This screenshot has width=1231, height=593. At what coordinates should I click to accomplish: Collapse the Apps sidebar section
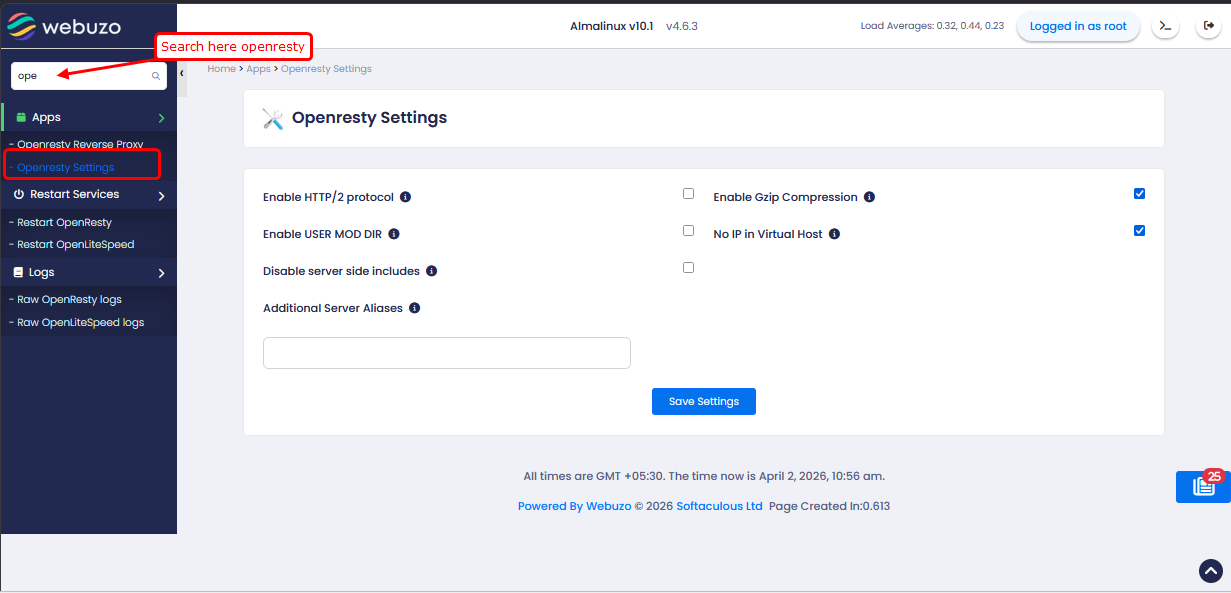[161, 118]
